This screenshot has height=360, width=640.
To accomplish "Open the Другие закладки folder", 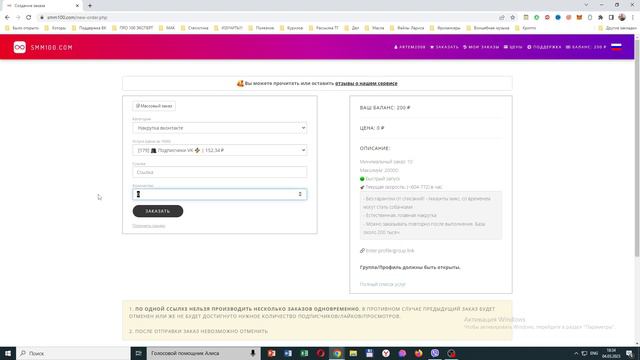I will coord(617,28).
